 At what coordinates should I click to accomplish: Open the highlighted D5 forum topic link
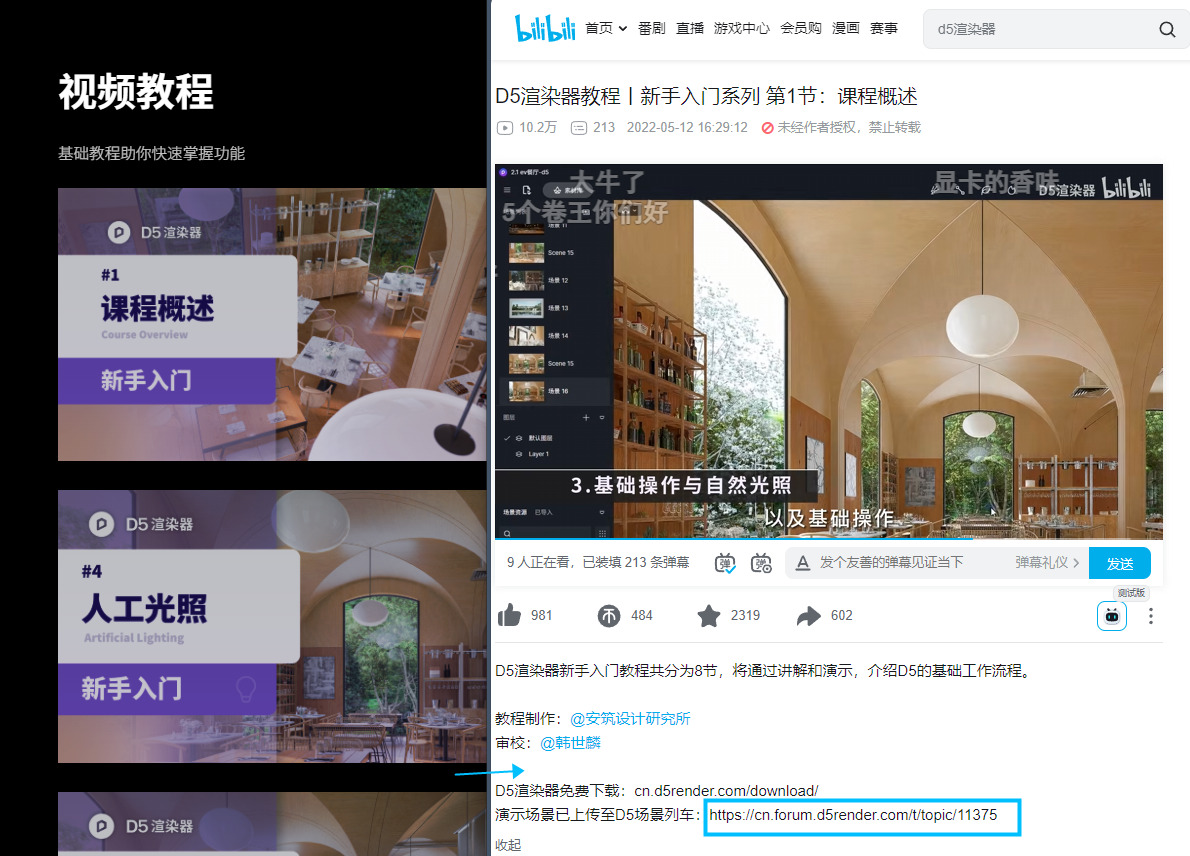coord(861,815)
